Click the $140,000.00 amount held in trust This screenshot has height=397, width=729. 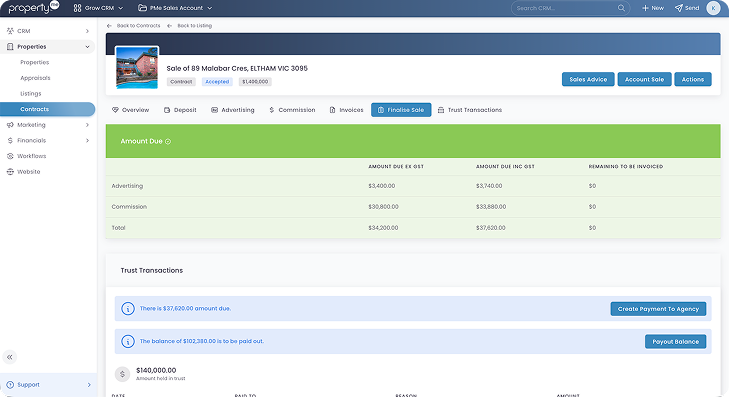tap(156, 371)
